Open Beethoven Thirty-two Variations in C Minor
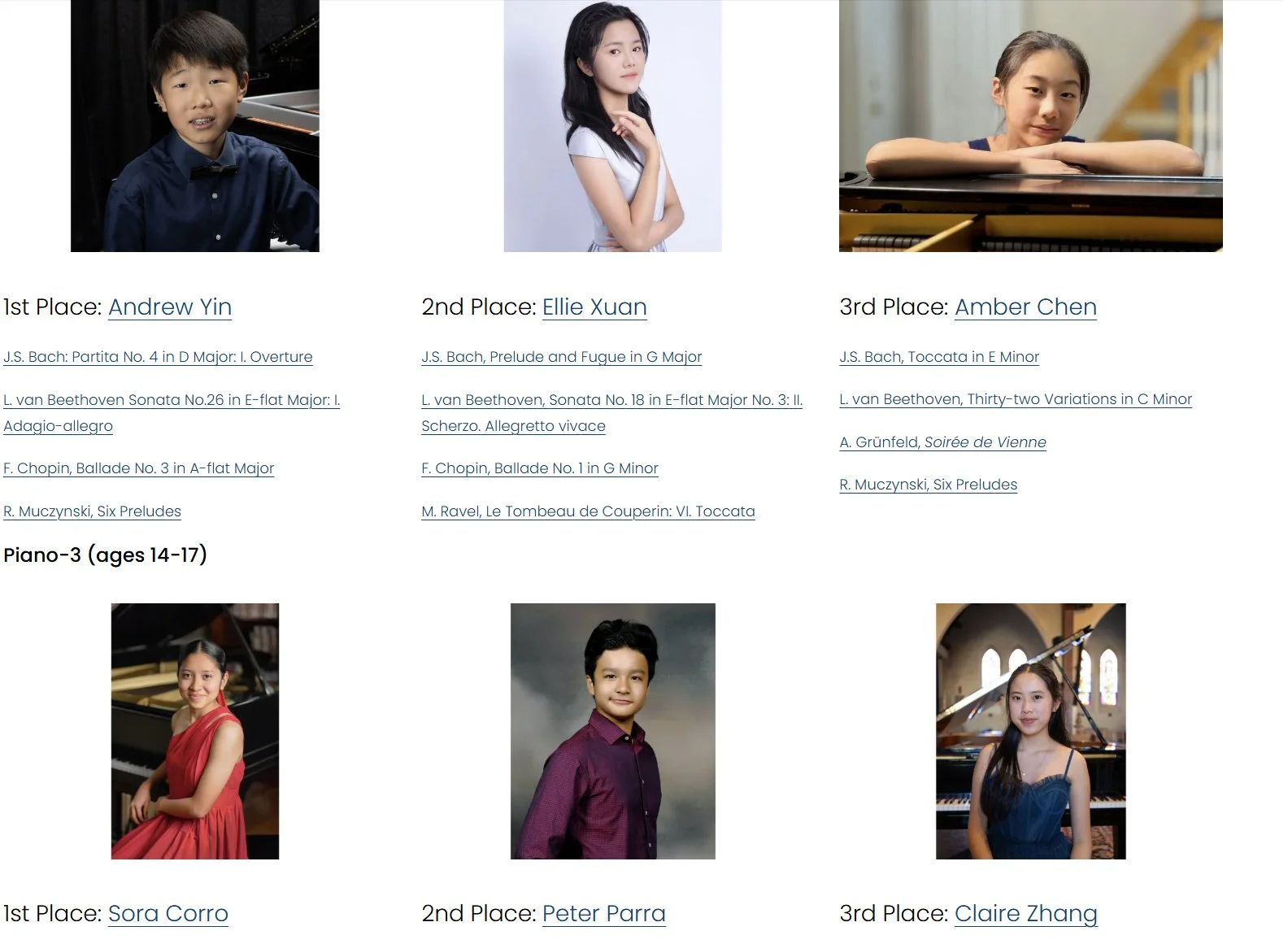The image size is (1288, 944). click(1016, 399)
